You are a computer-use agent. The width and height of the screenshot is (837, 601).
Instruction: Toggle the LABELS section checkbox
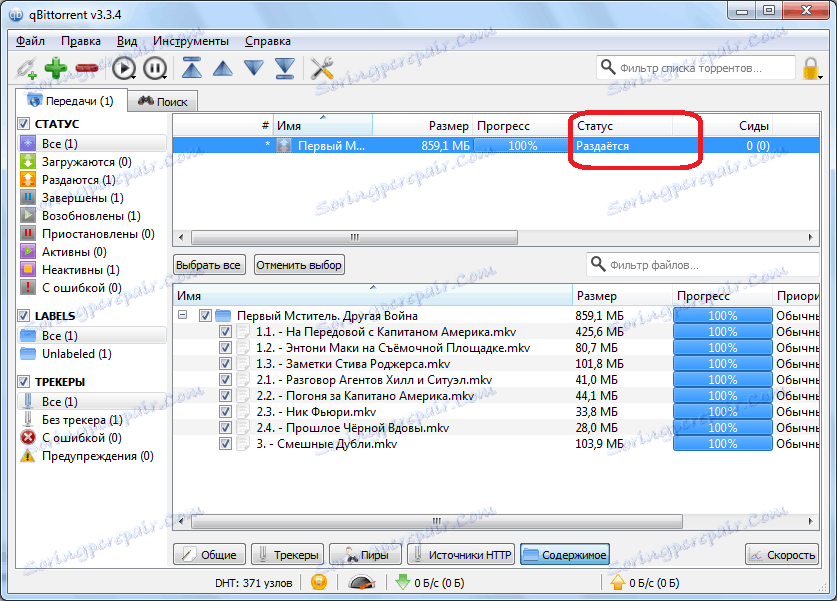point(23,316)
